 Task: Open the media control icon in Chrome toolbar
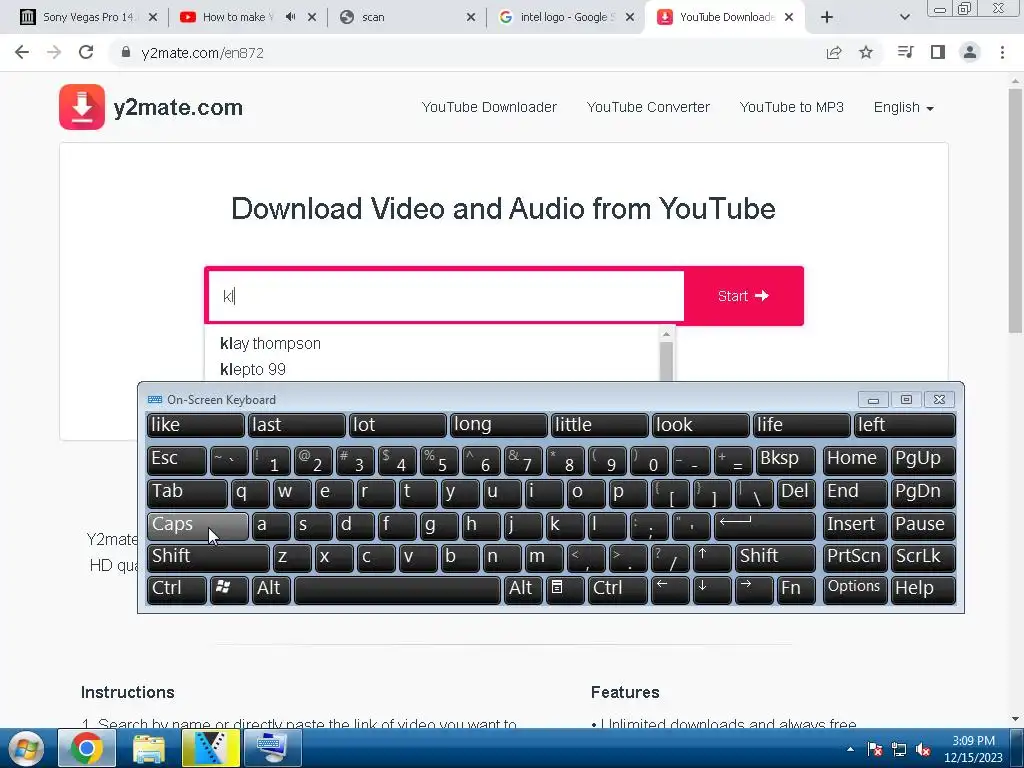tap(905, 52)
